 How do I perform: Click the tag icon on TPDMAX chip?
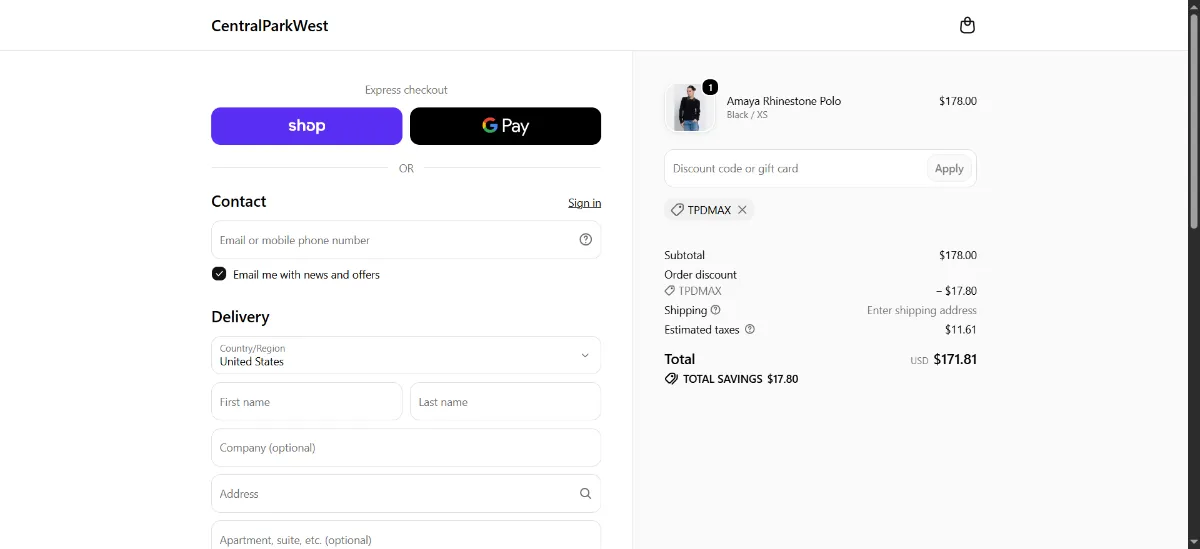click(x=677, y=210)
